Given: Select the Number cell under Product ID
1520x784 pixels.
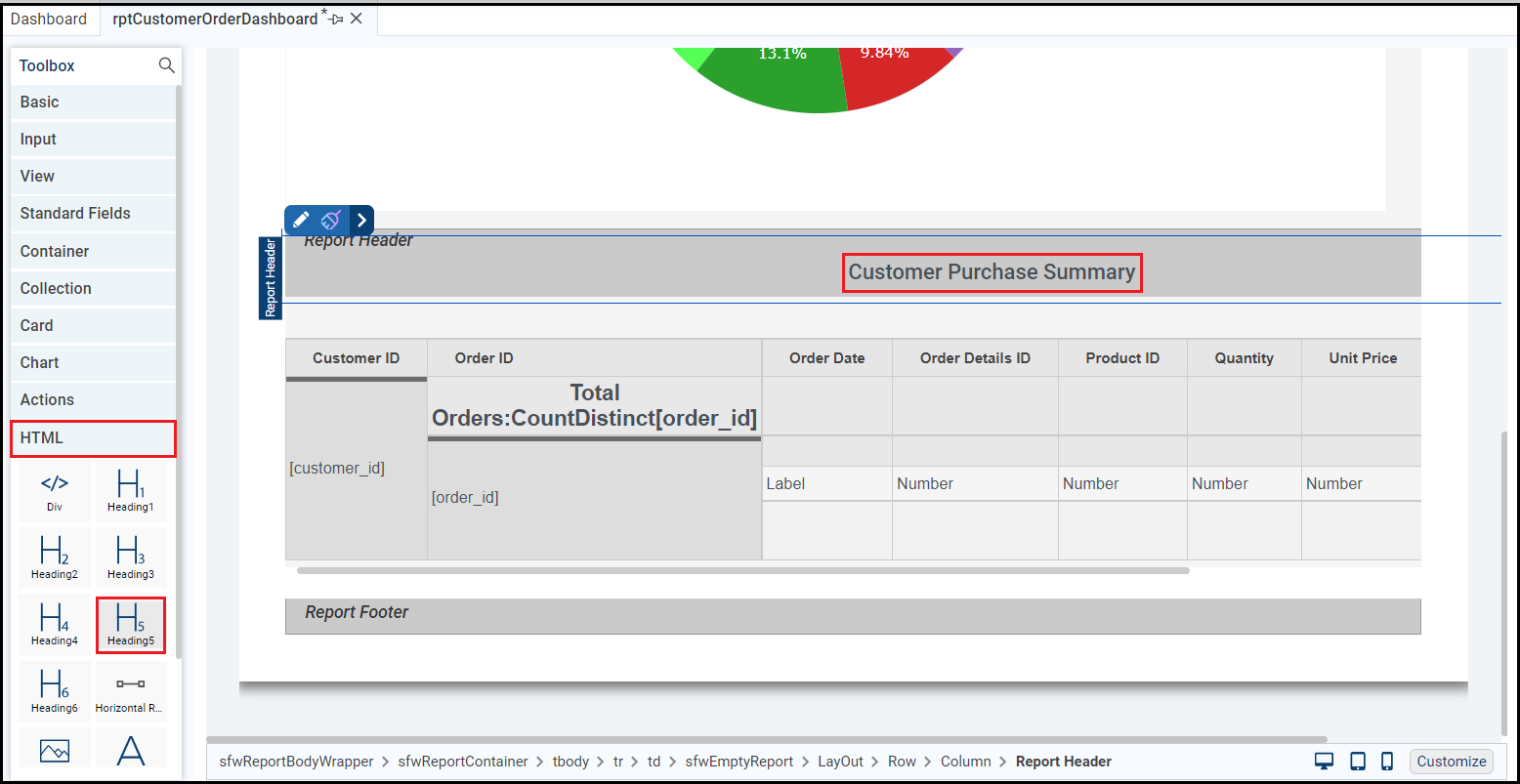Looking at the screenshot, I should (1122, 483).
